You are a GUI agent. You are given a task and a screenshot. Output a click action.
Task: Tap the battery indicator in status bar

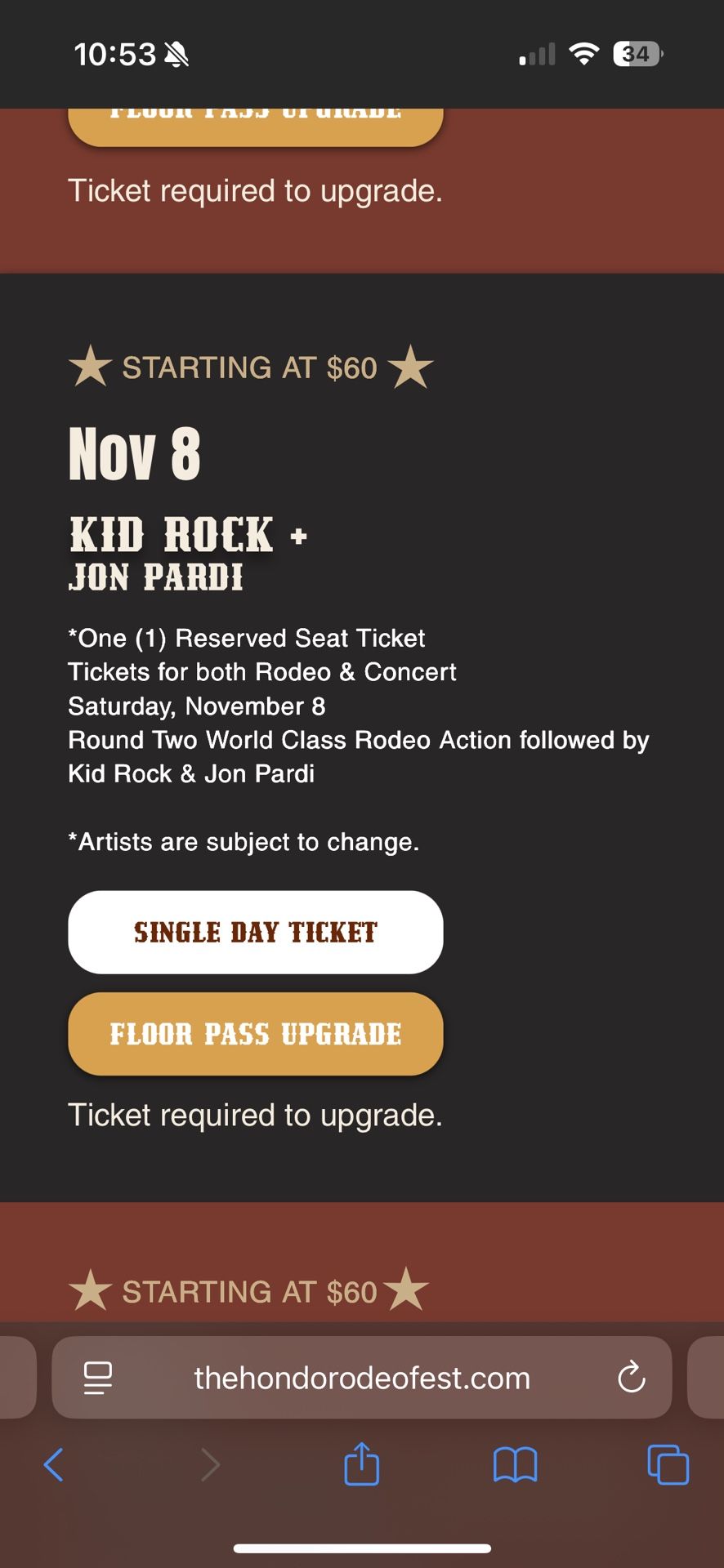click(637, 55)
